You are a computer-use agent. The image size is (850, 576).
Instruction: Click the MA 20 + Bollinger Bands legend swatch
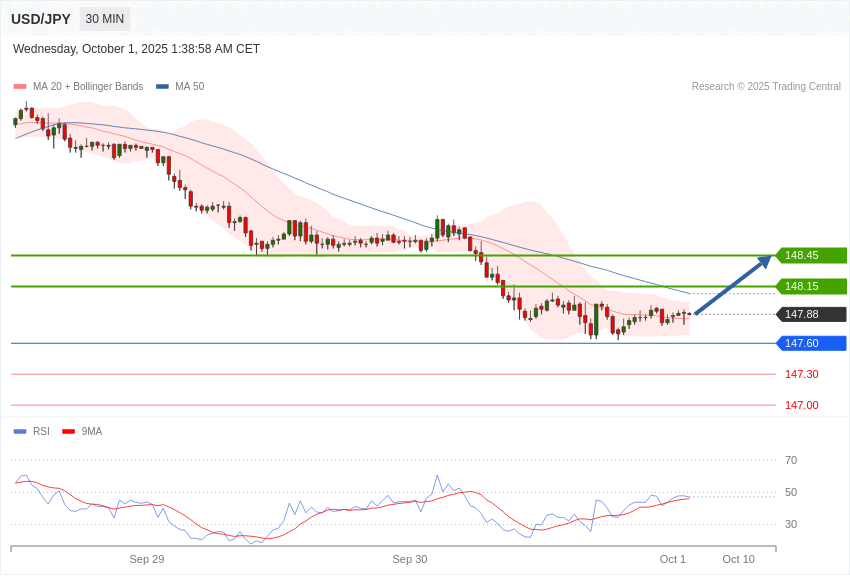point(20,87)
